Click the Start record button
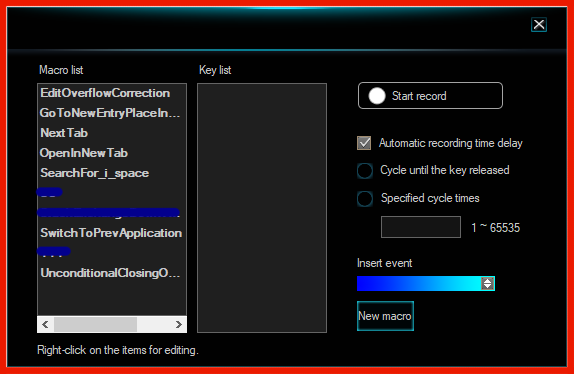This screenshot has width=574, height=374. point(430,96)
